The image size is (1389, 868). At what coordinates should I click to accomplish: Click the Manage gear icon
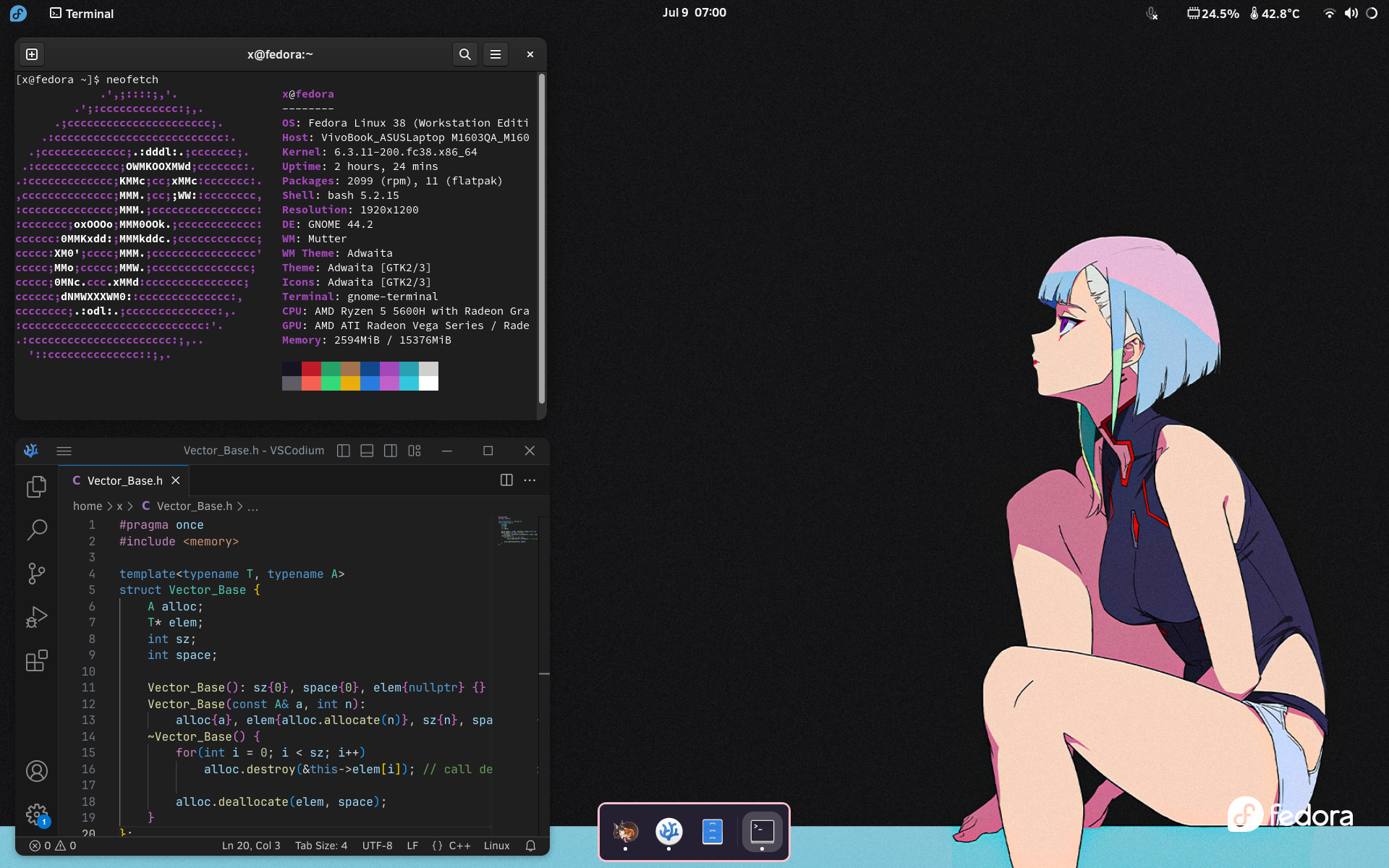[x=36, y=814]
